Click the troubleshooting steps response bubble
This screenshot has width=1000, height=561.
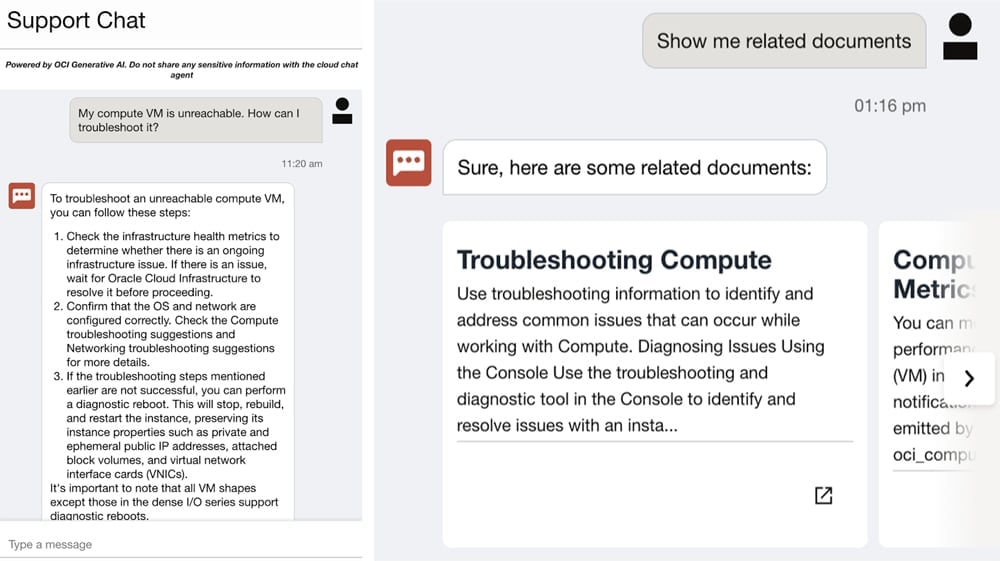168,351
